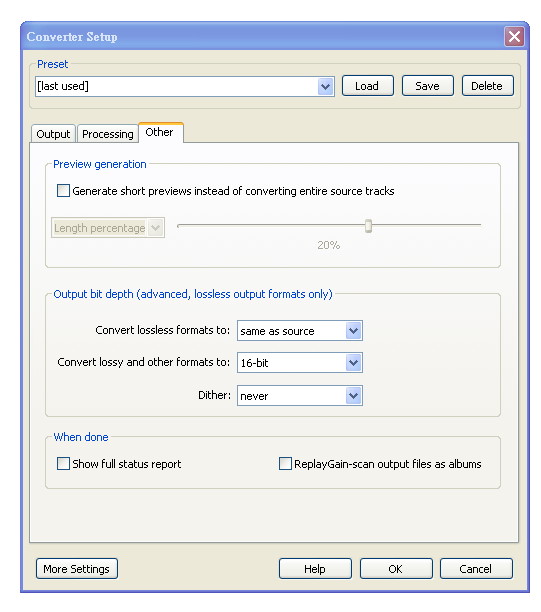This screenshot has width=541, height=612.
Task: Close the Converter Setup dialog
Action: pyautogui.click(x=514, y=37)
